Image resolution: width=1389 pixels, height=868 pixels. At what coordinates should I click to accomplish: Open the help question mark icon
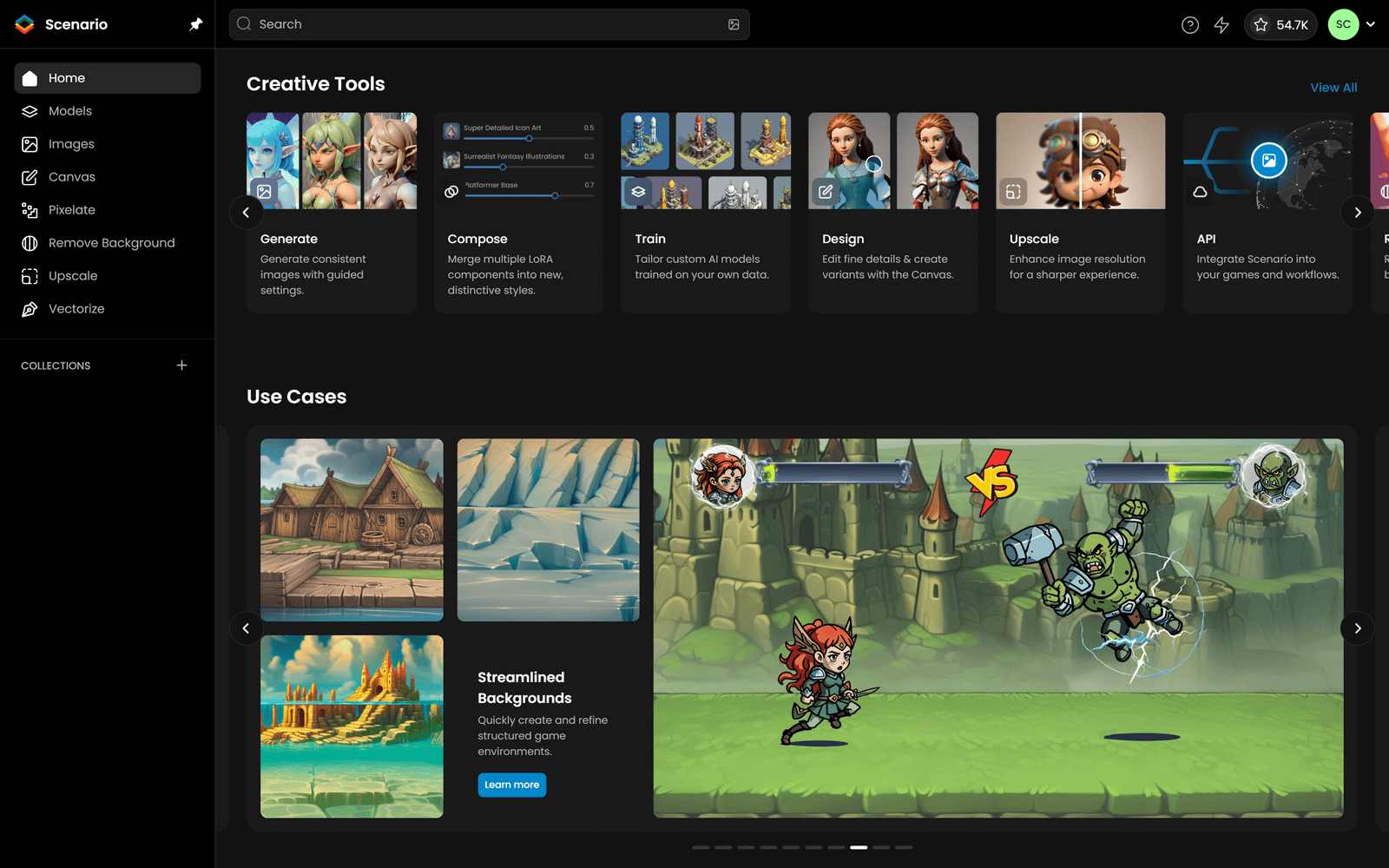1190,25
